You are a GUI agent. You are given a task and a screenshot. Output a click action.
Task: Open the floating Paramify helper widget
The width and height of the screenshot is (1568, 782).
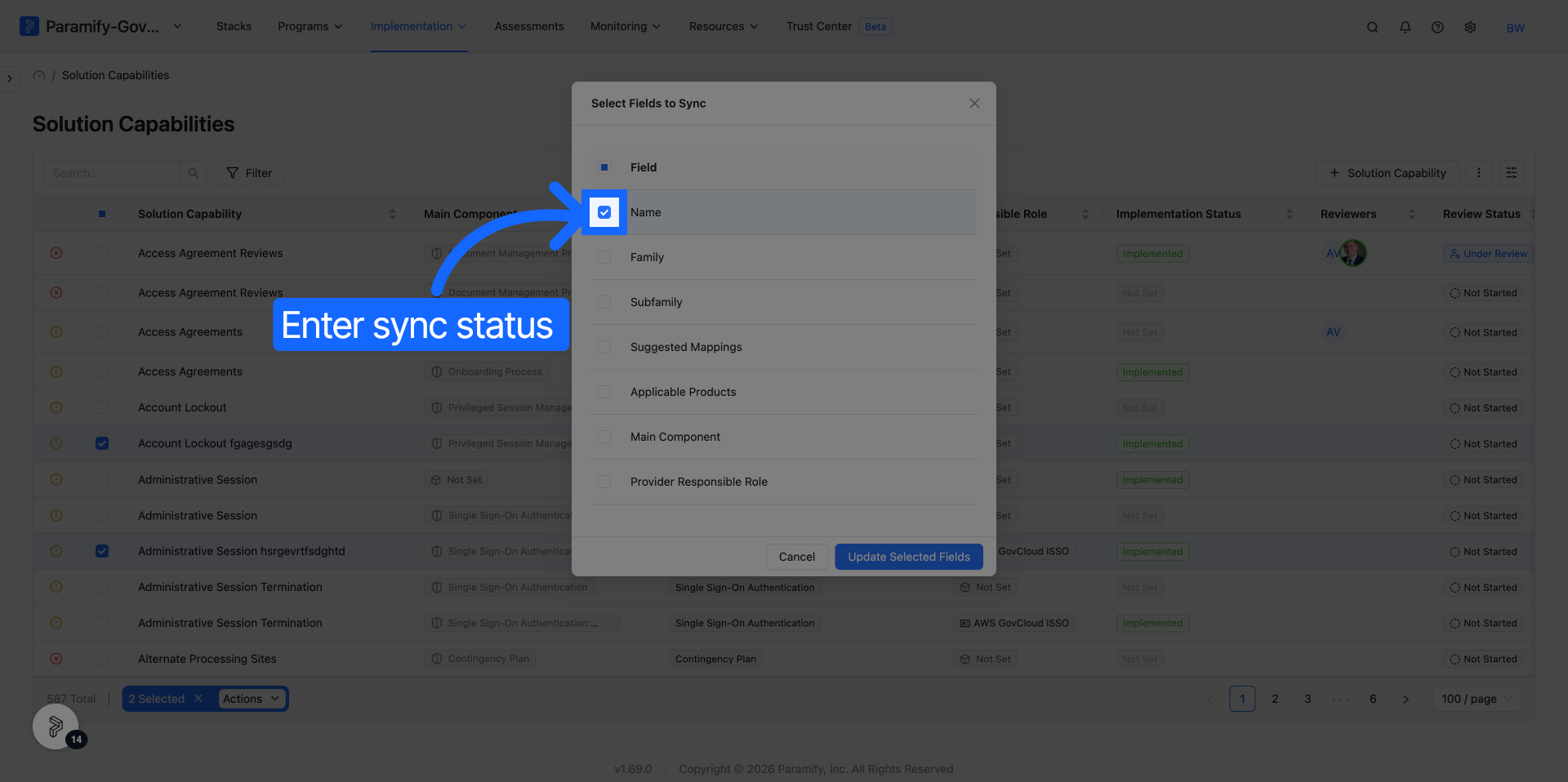coord(56,726)
